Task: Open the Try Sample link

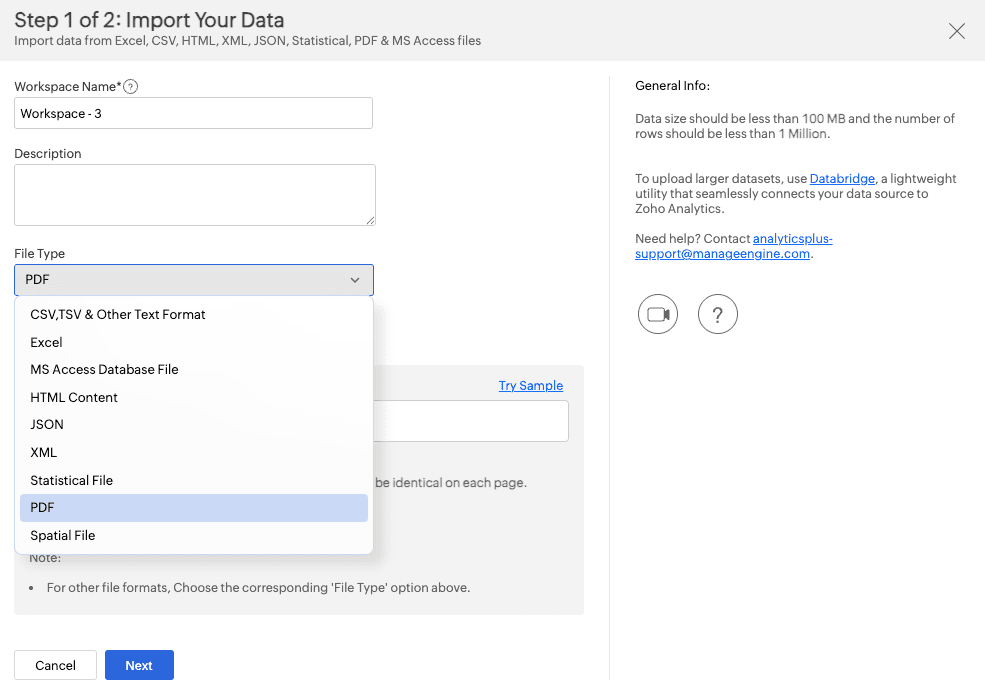Action: [x=531, y=386]
